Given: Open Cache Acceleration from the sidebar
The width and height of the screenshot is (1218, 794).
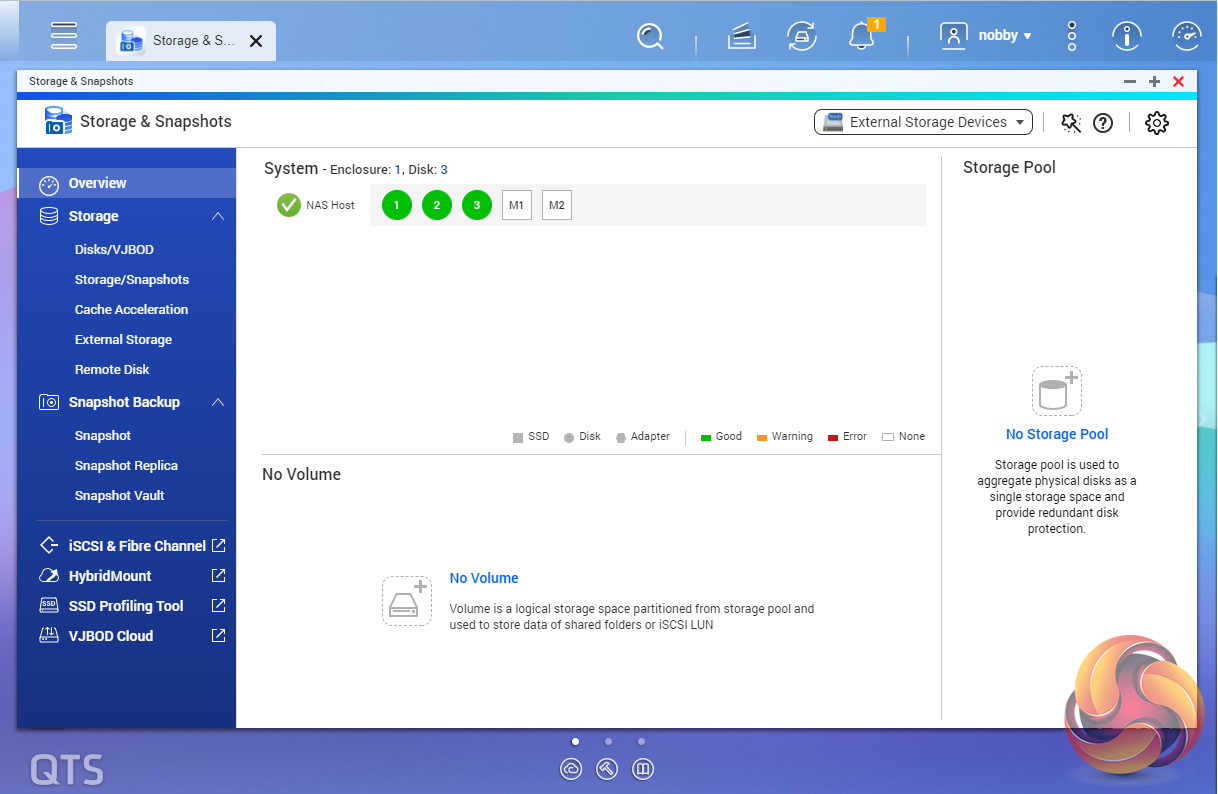Looking at the screenshot, I should [x=131, y=310].
